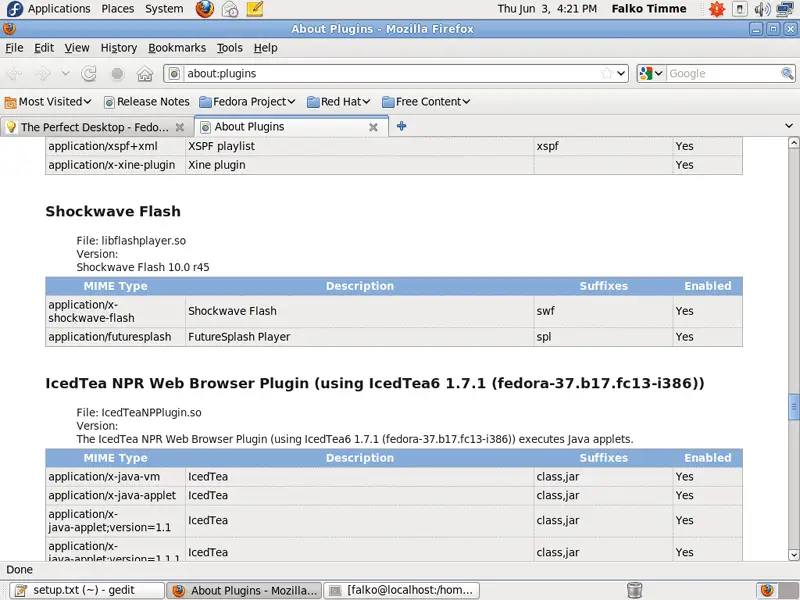Click the clock showing Thu Jun 3
Viewport: 800px width, 600px height.
547,9
